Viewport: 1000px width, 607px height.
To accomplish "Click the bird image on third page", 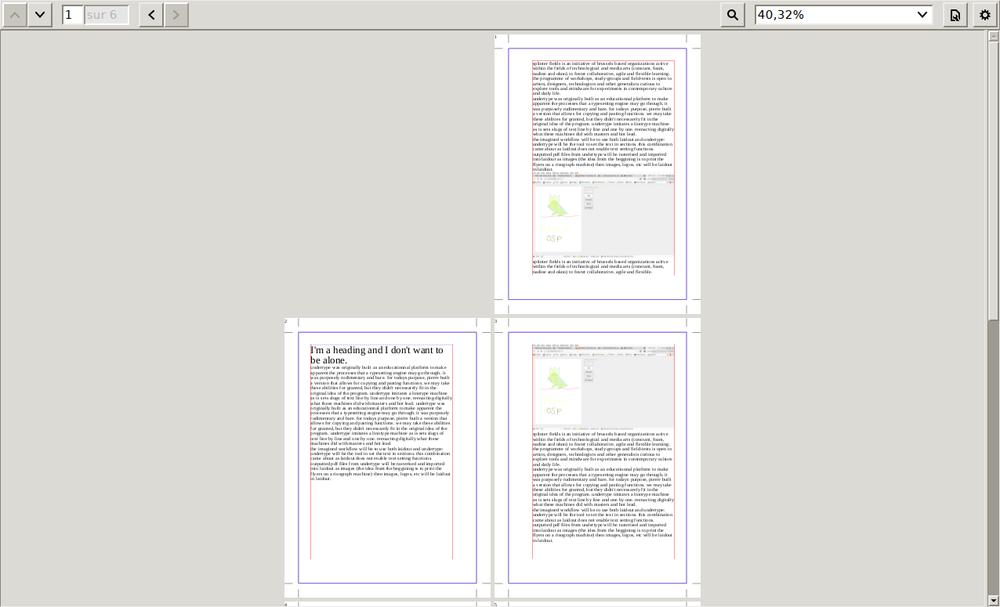I will point(556,378).
